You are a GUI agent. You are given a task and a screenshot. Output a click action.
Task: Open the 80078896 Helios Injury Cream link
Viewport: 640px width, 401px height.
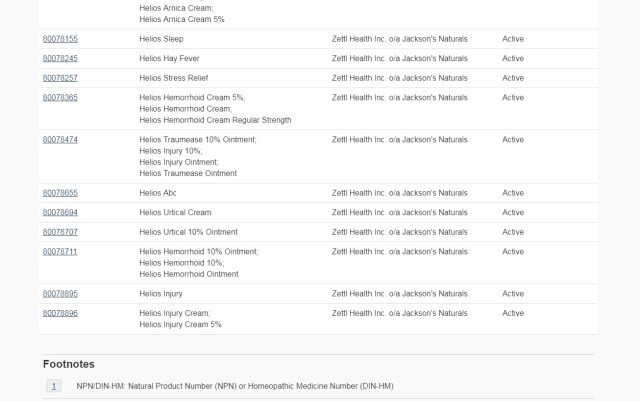(x=60, y=314)
